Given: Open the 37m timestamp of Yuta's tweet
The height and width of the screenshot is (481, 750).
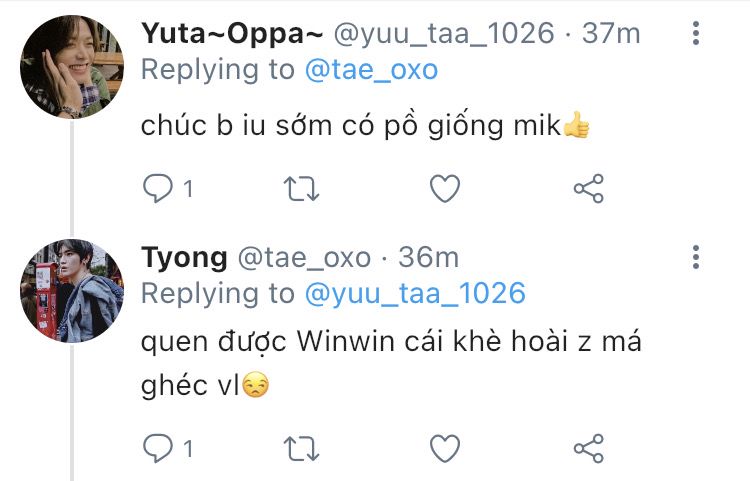Looking at the screenshot, I should pyautogui.click(x=612, y=34).
